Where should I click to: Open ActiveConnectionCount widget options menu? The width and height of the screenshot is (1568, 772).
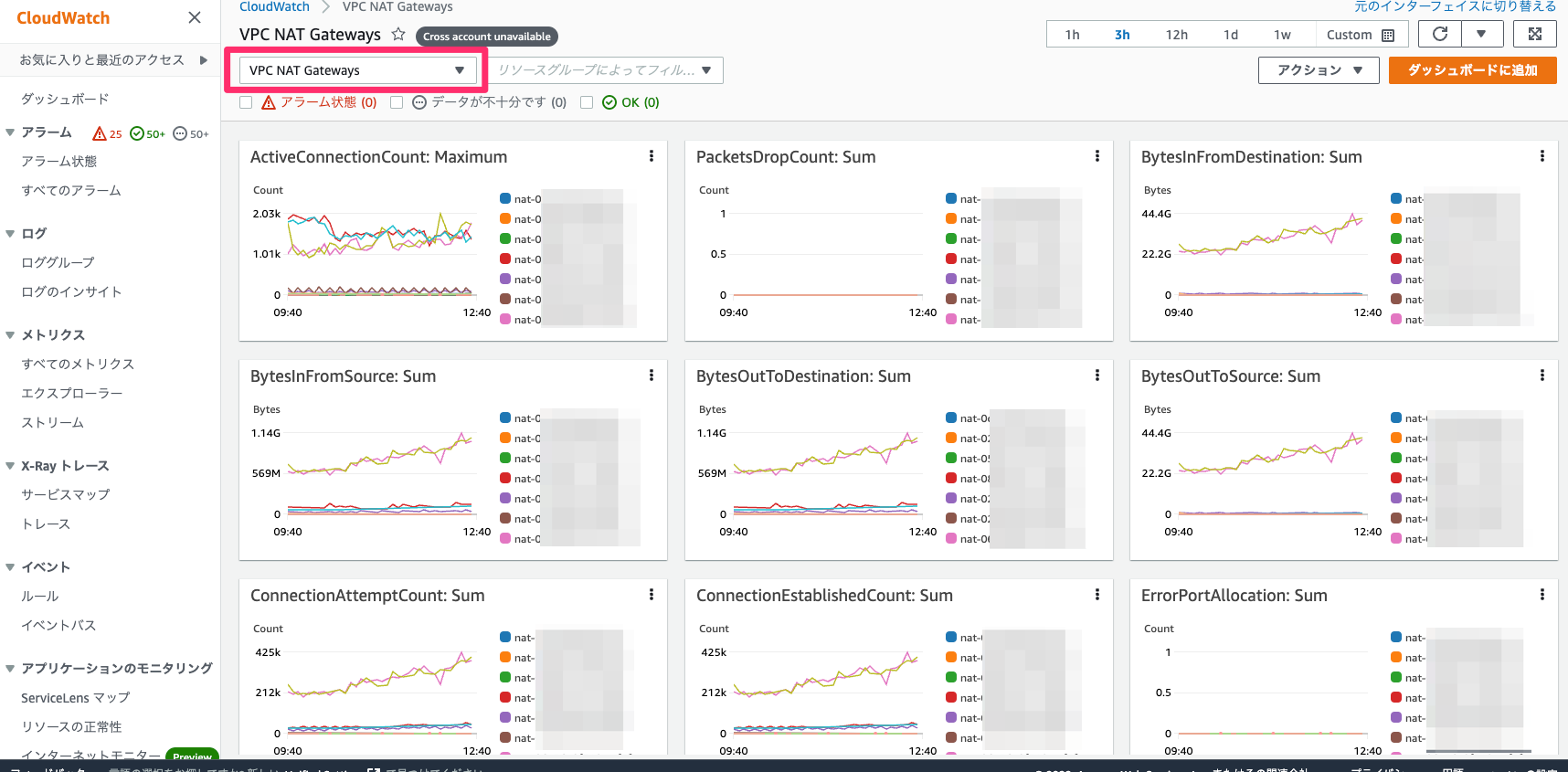[x=652, y=156]
